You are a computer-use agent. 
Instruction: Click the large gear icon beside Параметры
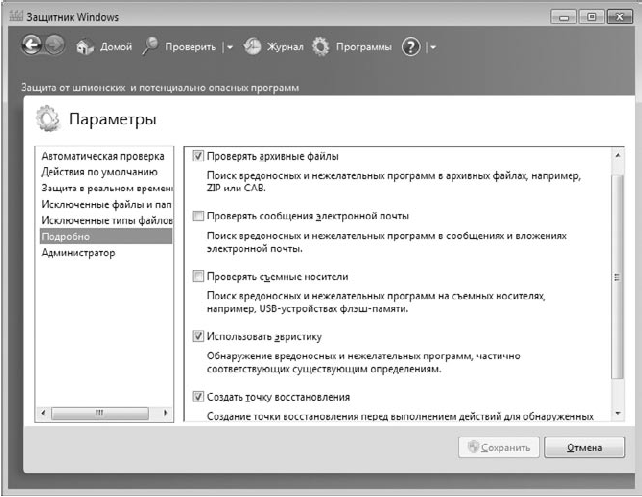point(48,118)
